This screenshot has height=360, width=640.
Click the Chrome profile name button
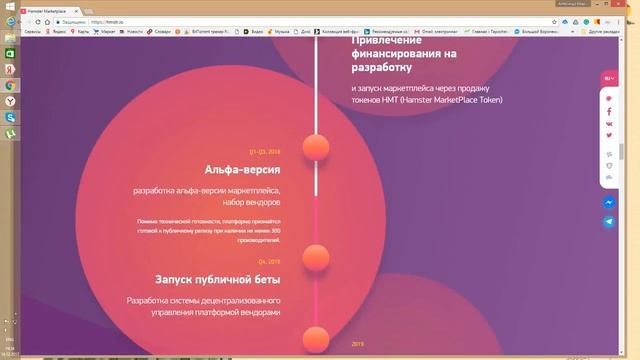tap(572, 4)
